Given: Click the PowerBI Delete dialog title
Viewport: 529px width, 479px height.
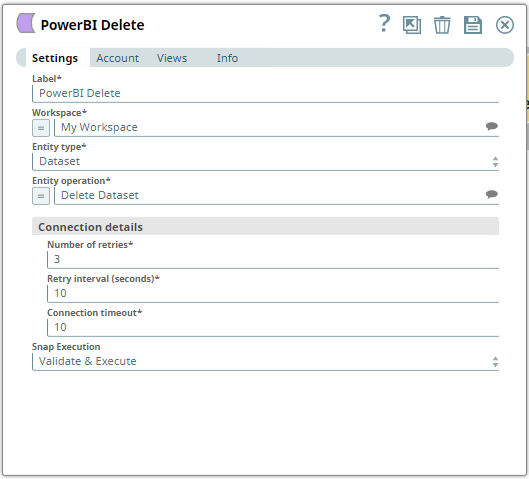Looking at the screenshot, I should coord(92,25).
